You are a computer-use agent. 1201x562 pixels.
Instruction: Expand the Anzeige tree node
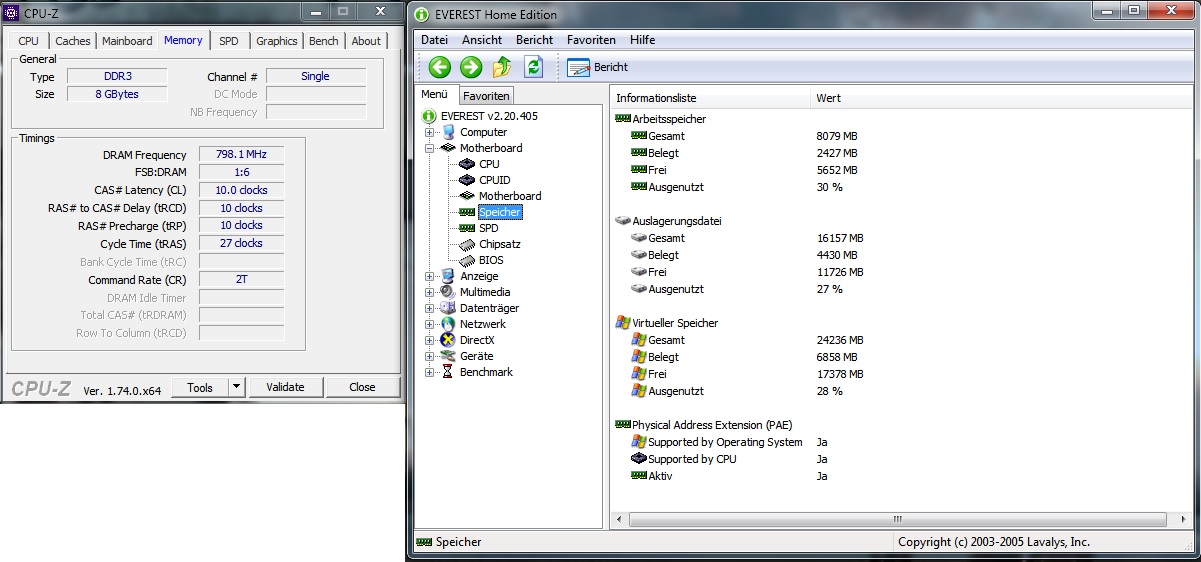pos(430,276)
